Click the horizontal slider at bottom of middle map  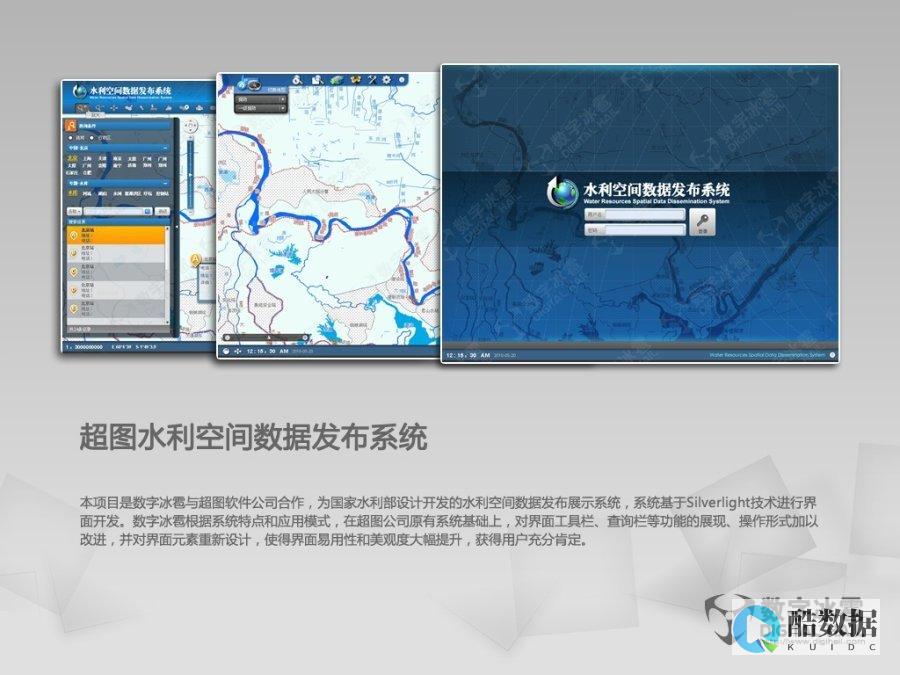tap(266, 338)
